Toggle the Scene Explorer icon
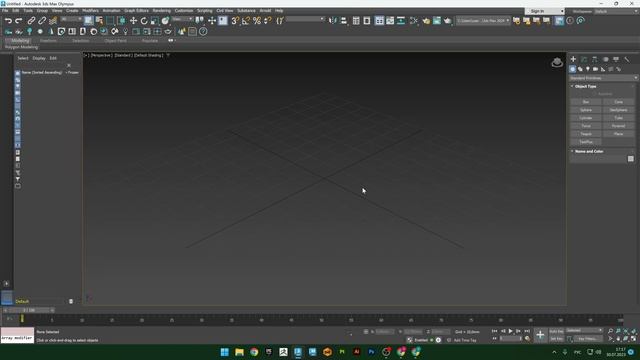The image size is (640, 360). click(356, 20)
